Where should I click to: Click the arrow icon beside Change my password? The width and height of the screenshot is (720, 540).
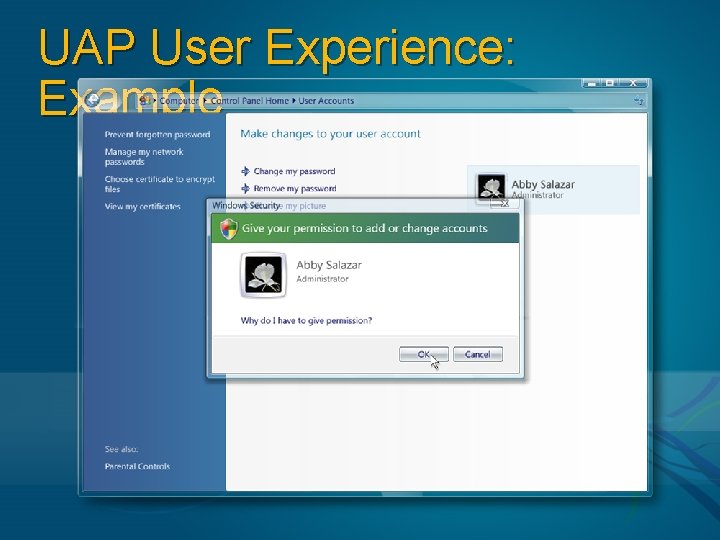pos(246,171)
